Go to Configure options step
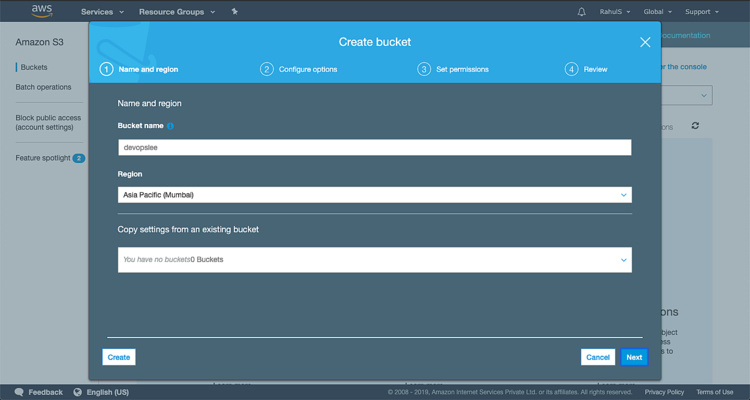 (x=299, y=69)
